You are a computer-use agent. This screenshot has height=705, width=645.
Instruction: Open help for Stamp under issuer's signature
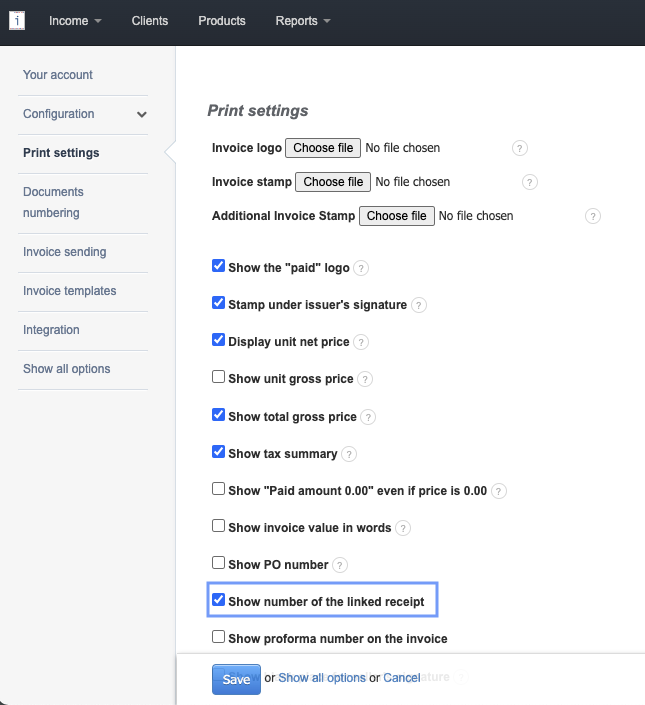click(419, 305)
